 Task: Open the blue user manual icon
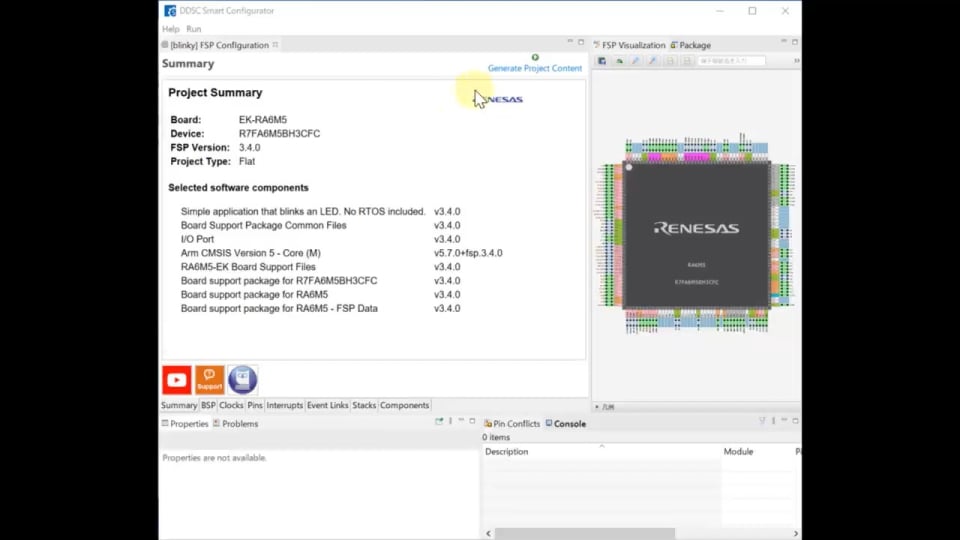click(x=242, y=380)
